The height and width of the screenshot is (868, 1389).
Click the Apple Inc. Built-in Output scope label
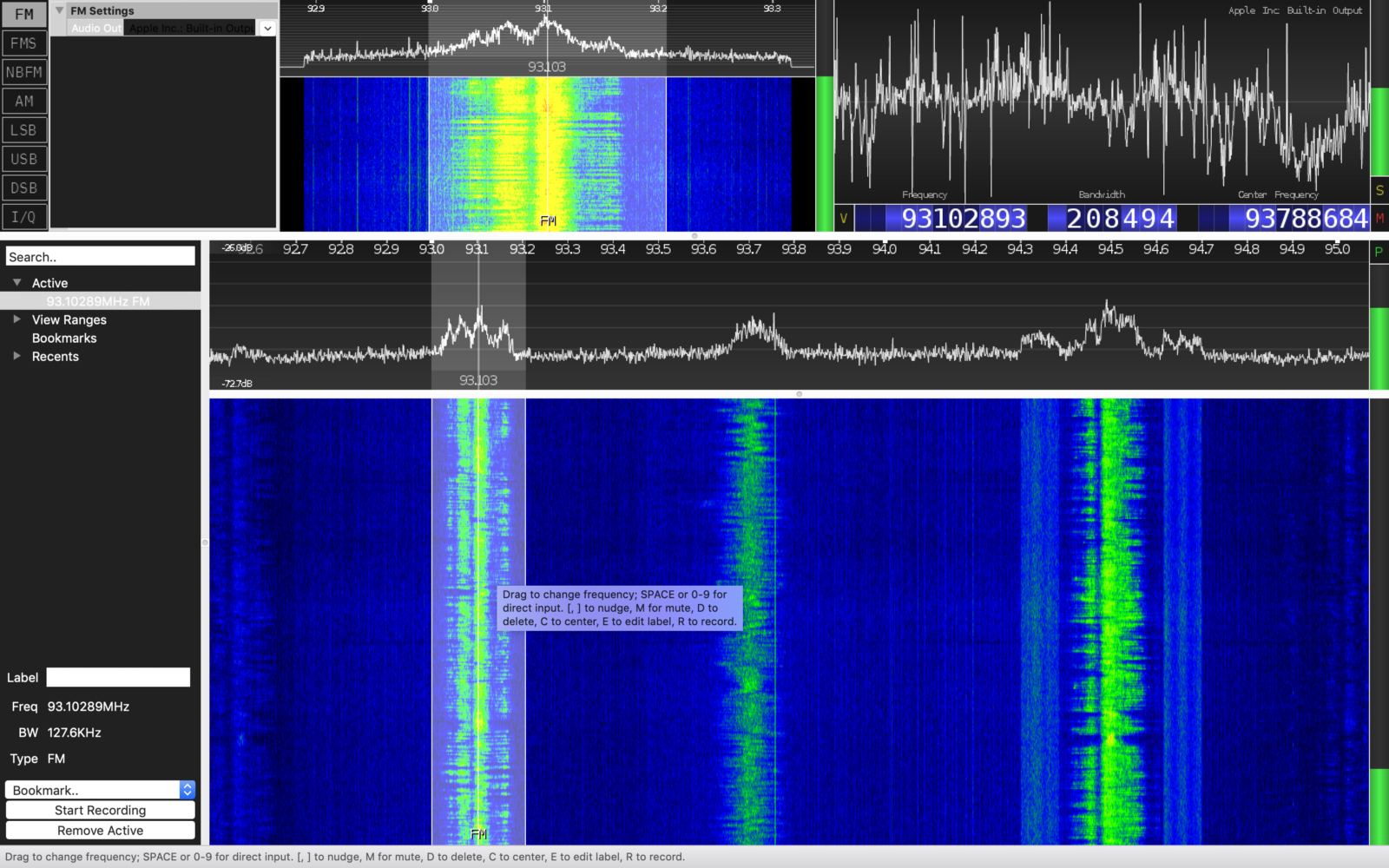1295,10
